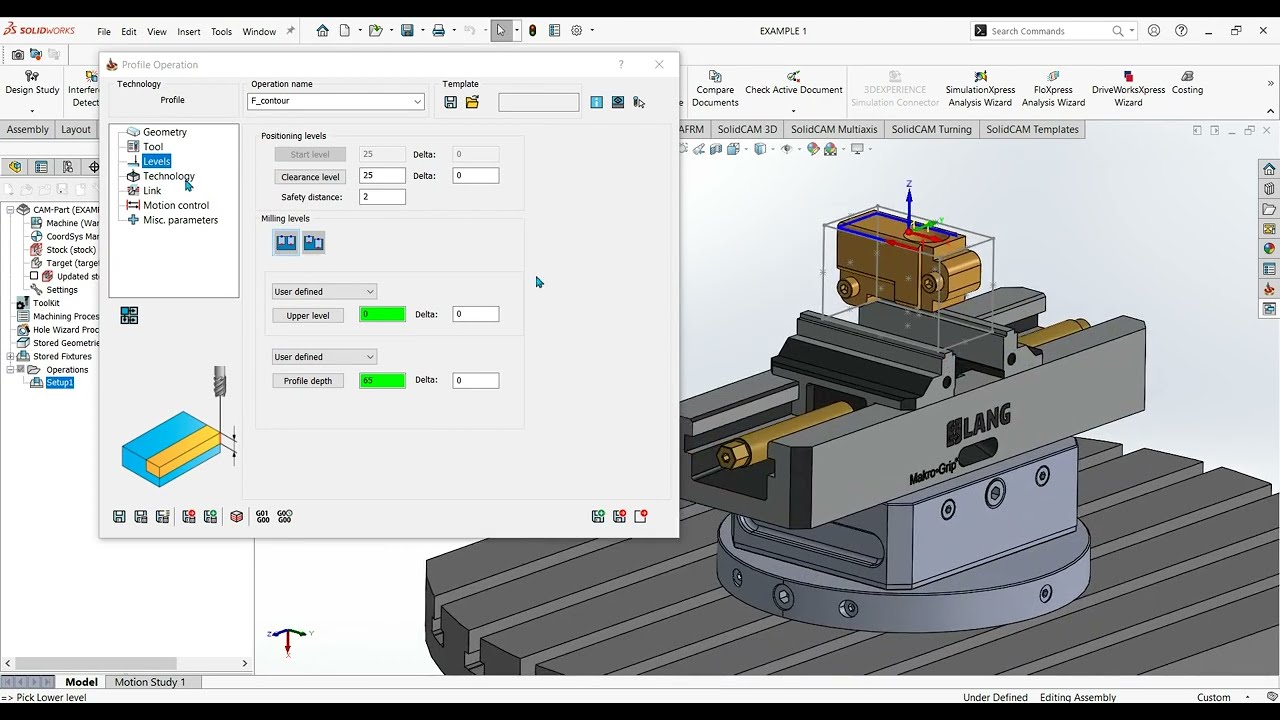Click the Load template folder icon
1280x720 pixels.
(x=472, y=102)
